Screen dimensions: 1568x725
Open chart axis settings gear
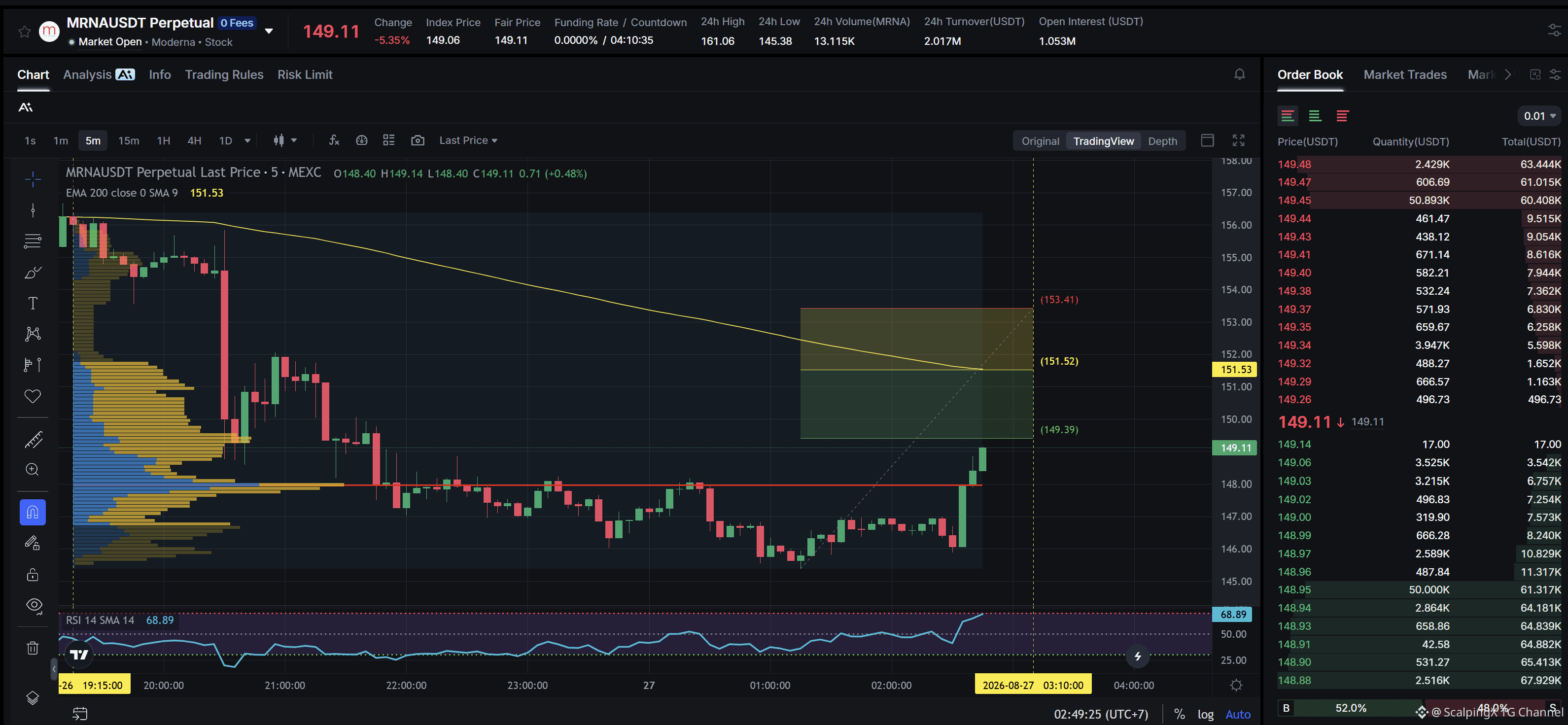pos(1236,686)
